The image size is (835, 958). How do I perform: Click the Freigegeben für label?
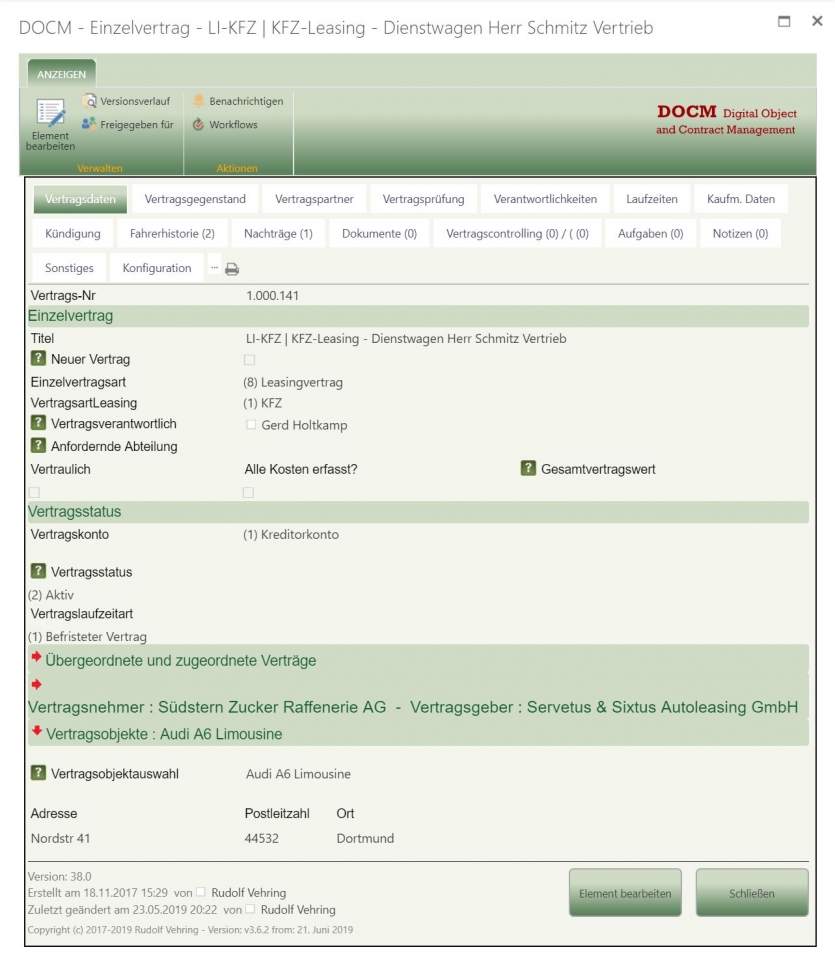click(x=137, y=124)
